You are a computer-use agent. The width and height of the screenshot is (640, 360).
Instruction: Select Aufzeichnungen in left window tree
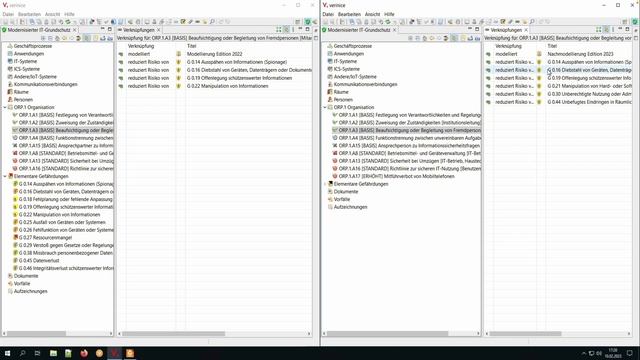[31, 291]
